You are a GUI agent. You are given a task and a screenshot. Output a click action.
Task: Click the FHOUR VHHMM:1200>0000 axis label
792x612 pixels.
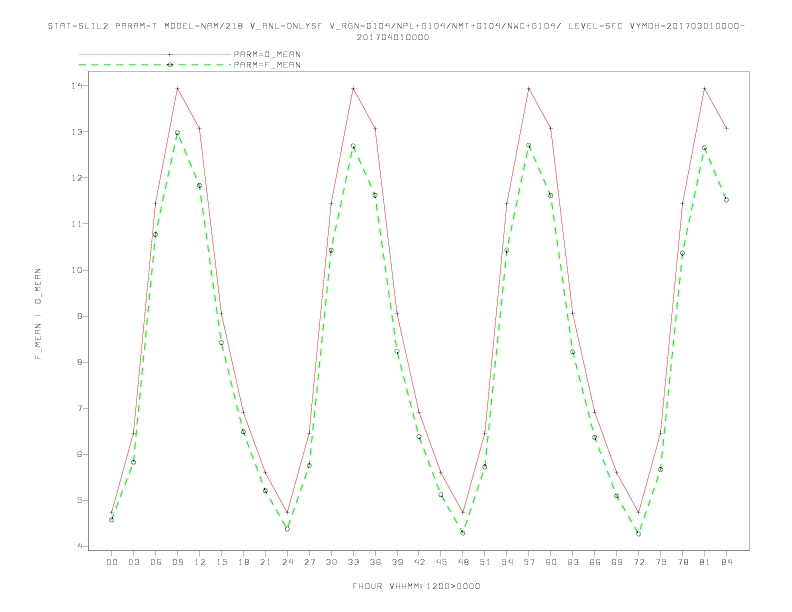416,586
